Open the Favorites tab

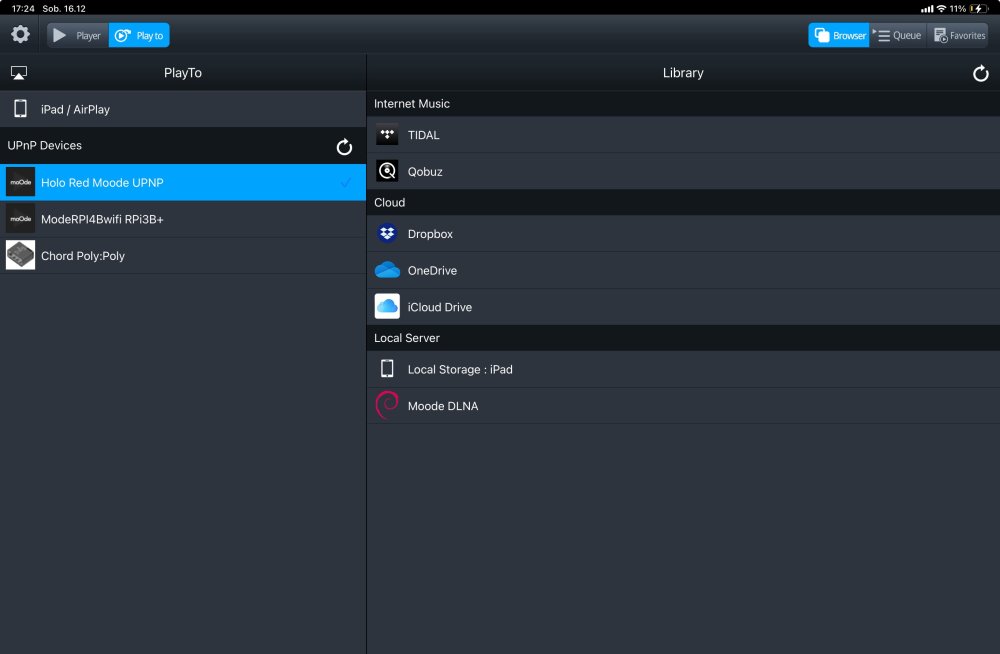coord(959,35)
